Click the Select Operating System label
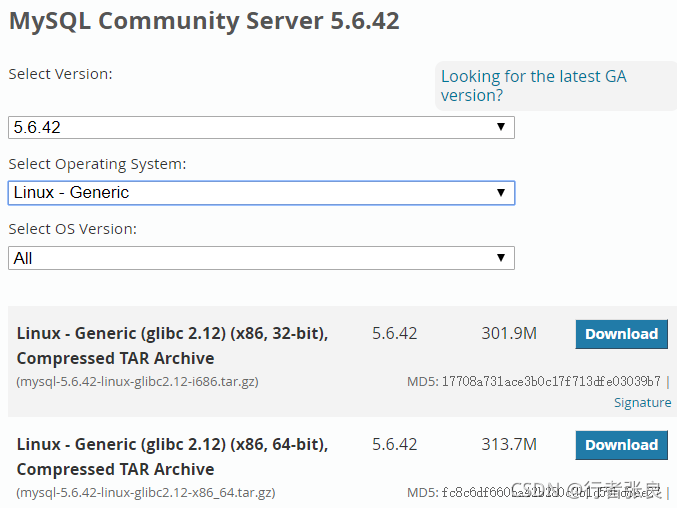677x508 pixels. [x=97, y=164]
